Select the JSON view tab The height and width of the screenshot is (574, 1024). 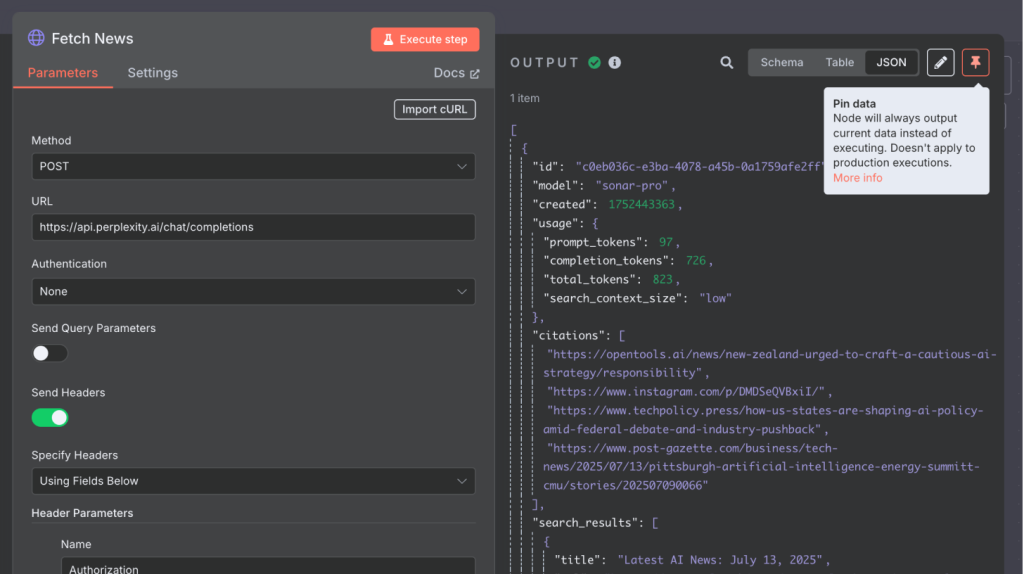[891, 63]
